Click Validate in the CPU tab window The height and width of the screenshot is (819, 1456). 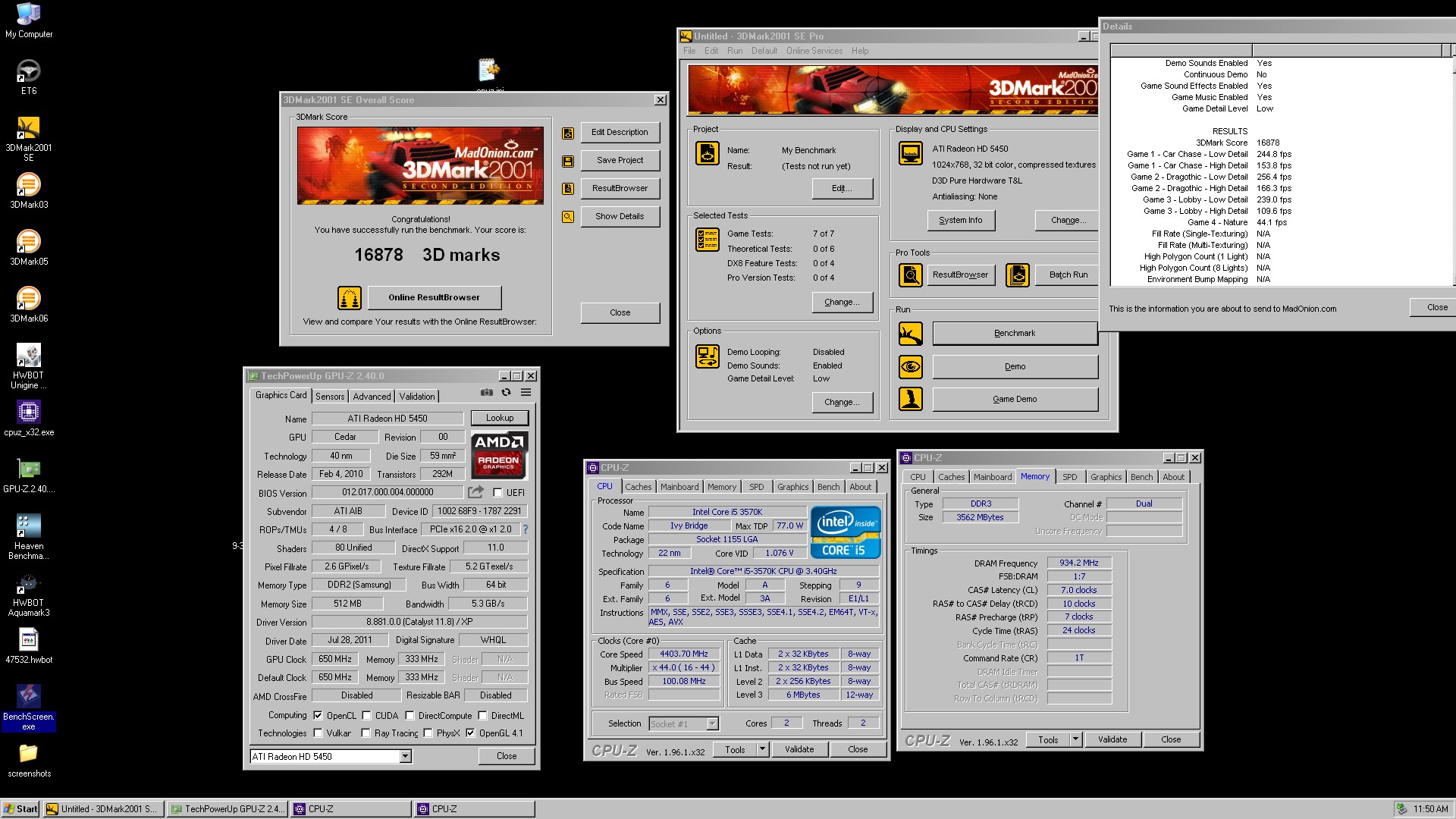pyautogui.click(x=799, y=749)
